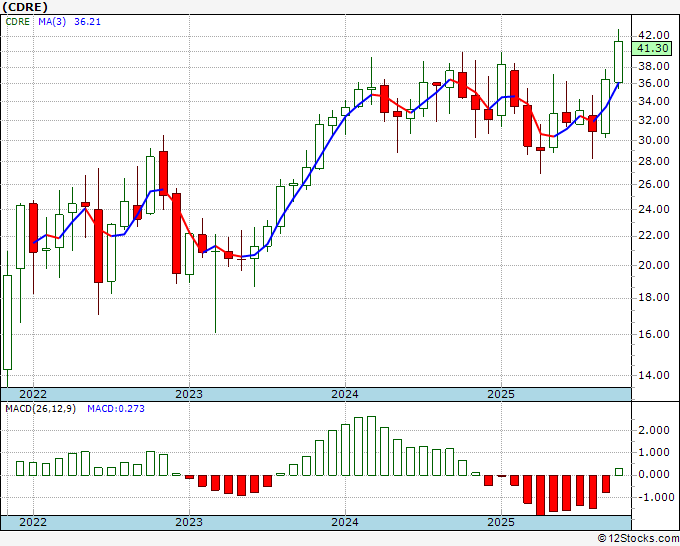Image resolution: width=680 pixels, height=546 pixels.
Task: Click the 0.000 MACD axis label
Action: [654, 474]
